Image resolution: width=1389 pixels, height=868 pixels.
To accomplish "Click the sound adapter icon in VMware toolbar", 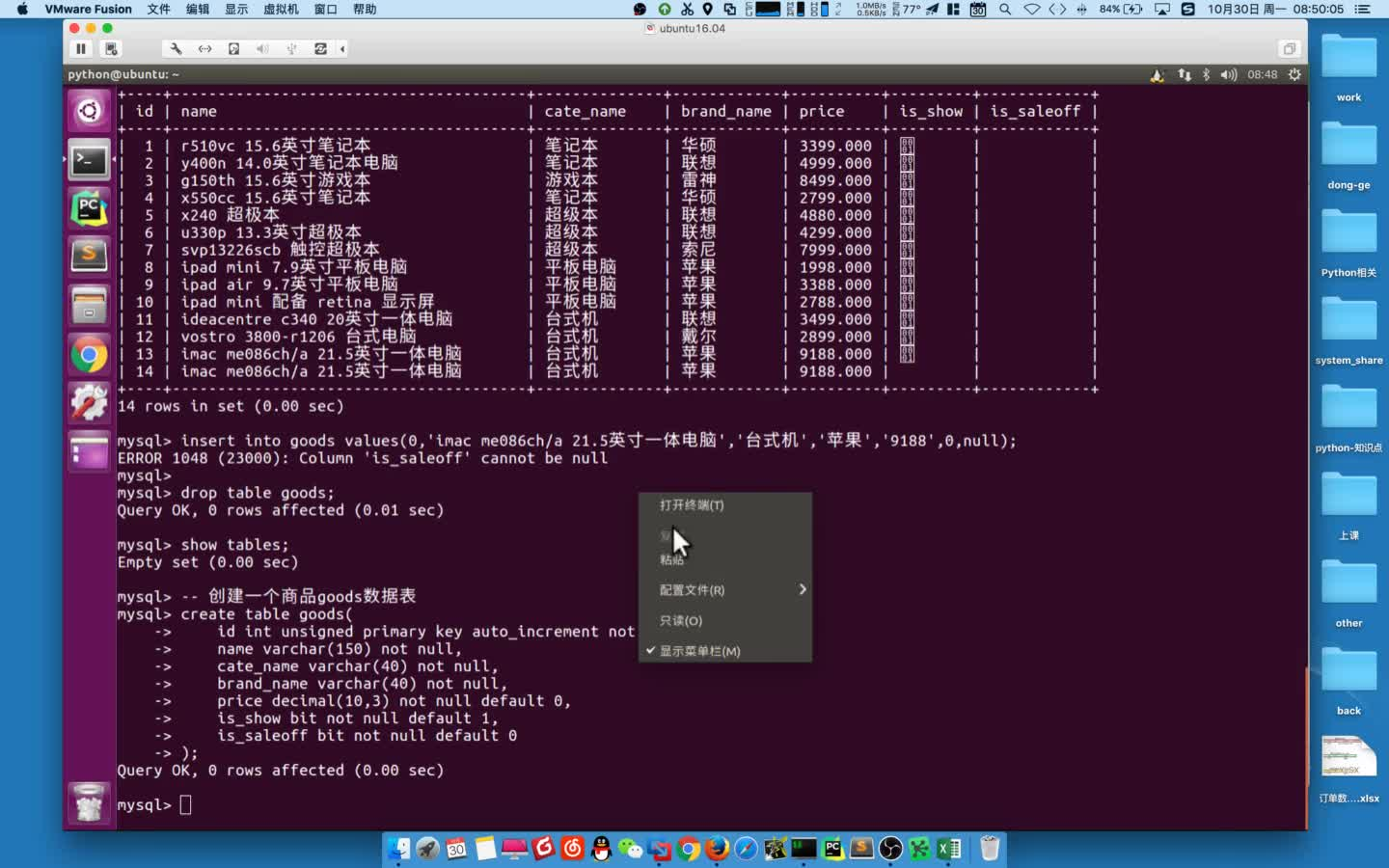I will (x=261, y=48).
